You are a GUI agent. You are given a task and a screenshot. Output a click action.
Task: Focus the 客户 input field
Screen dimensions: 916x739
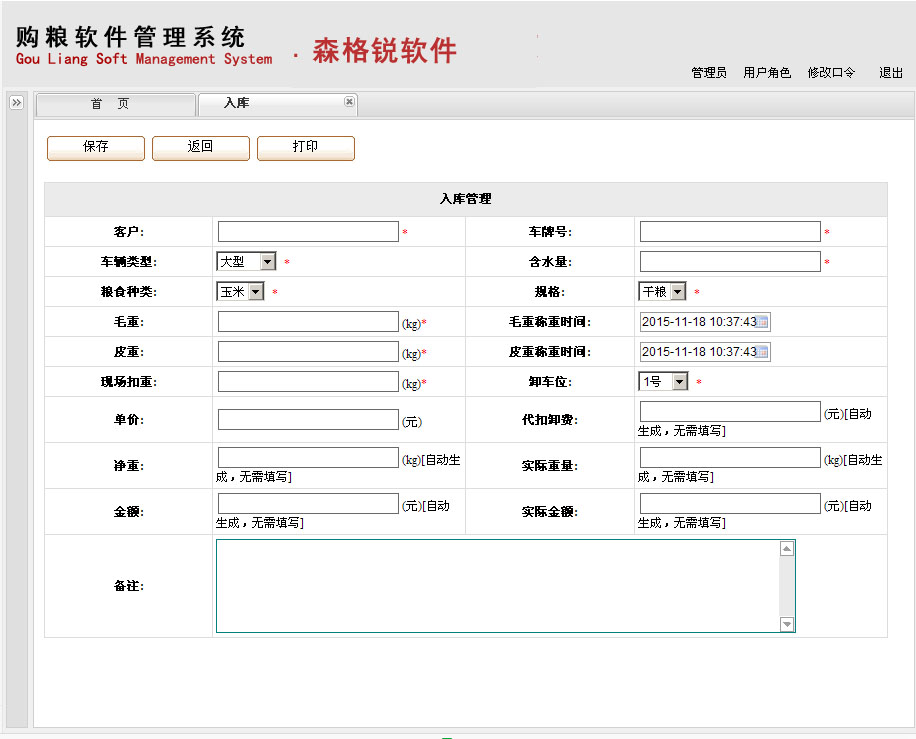(308, 232)
